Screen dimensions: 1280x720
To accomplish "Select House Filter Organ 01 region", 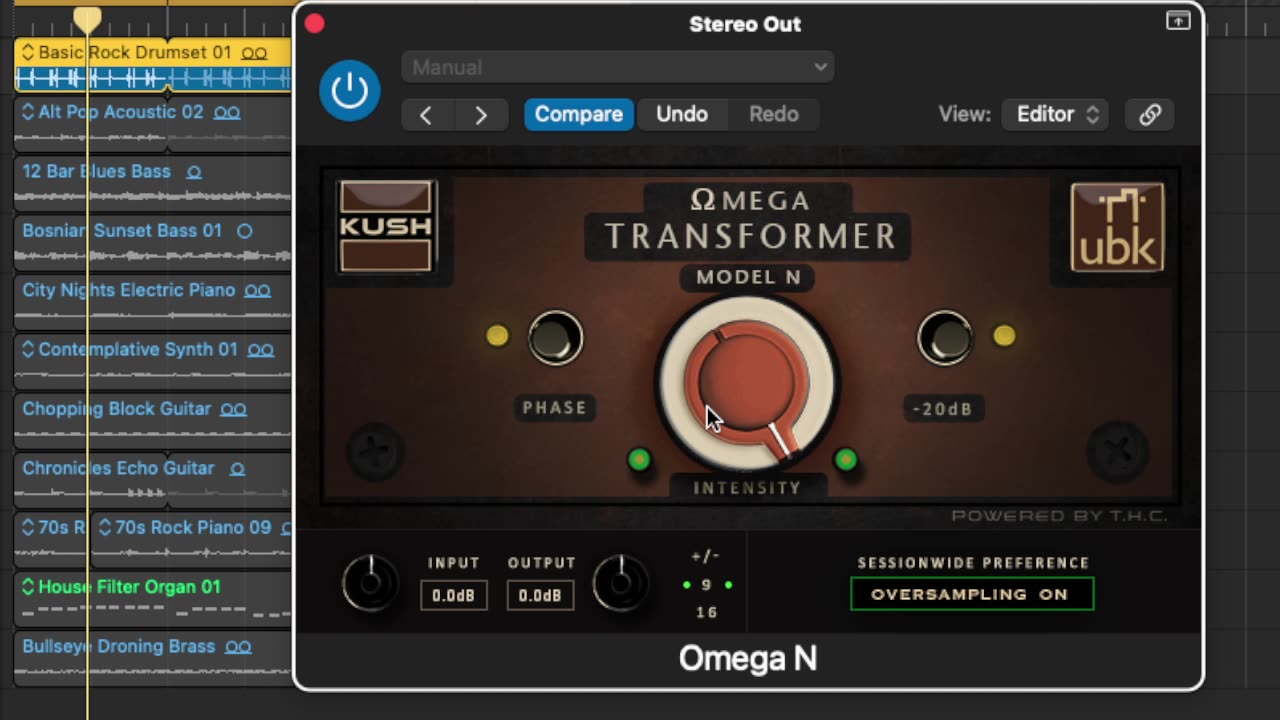I will 153,599.
